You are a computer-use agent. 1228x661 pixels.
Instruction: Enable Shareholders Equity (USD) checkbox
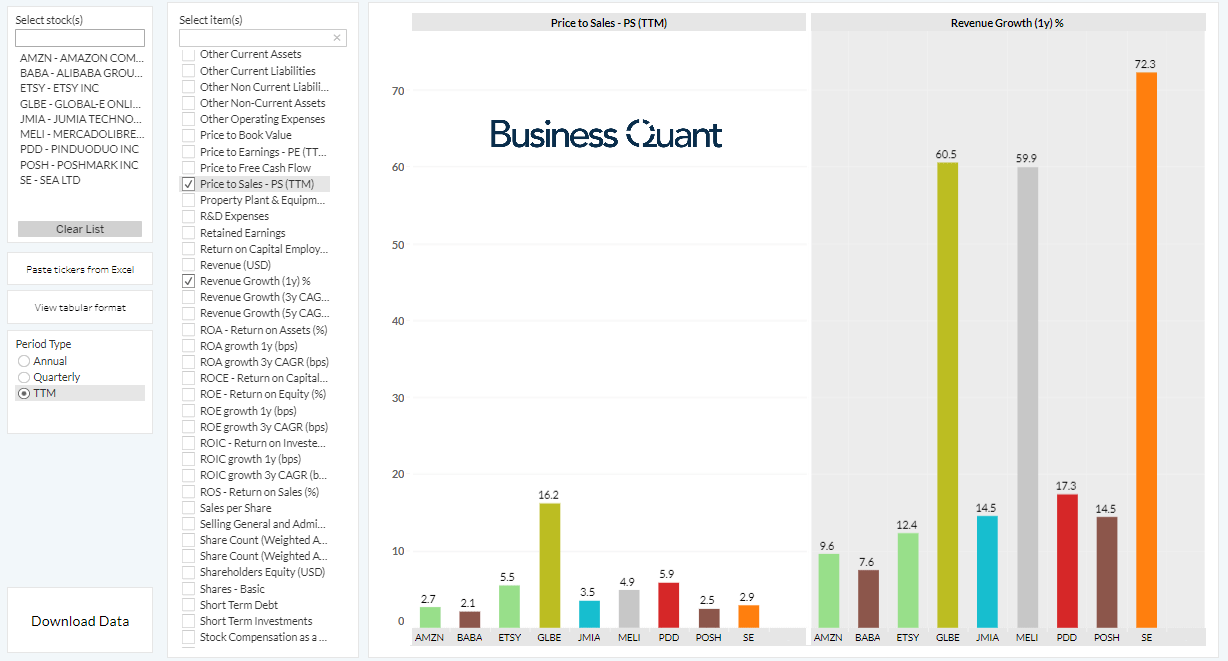tap(189, 572)
